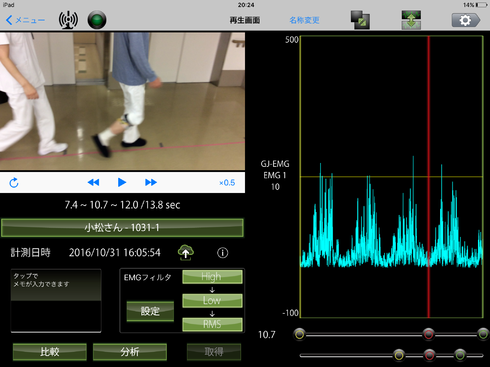Image resolution: width=490 pixels, height=367 pixels.
Task: Select yellow start handle on upper slider
Action: (299, 334)
